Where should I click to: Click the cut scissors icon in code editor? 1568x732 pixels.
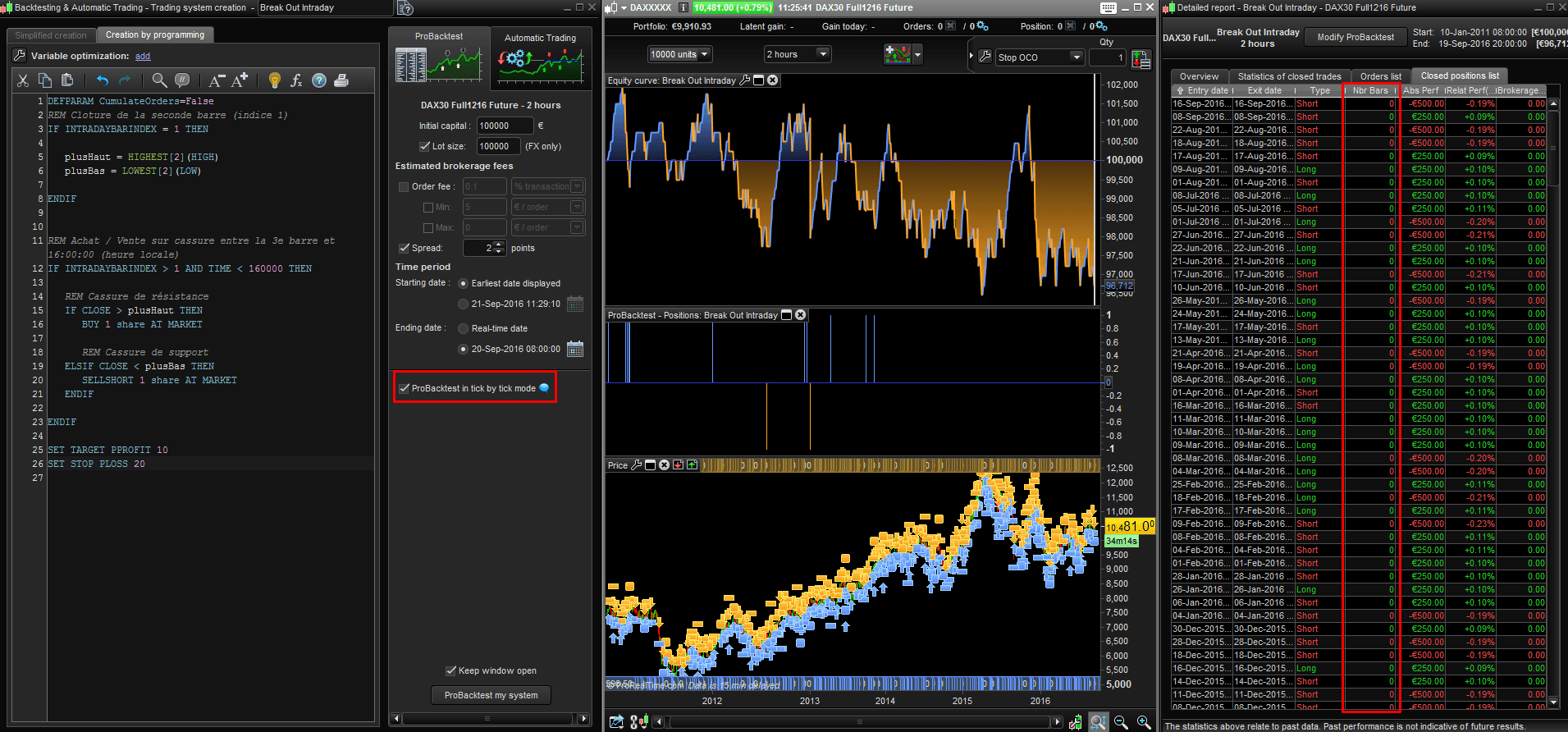click(23, 80)
